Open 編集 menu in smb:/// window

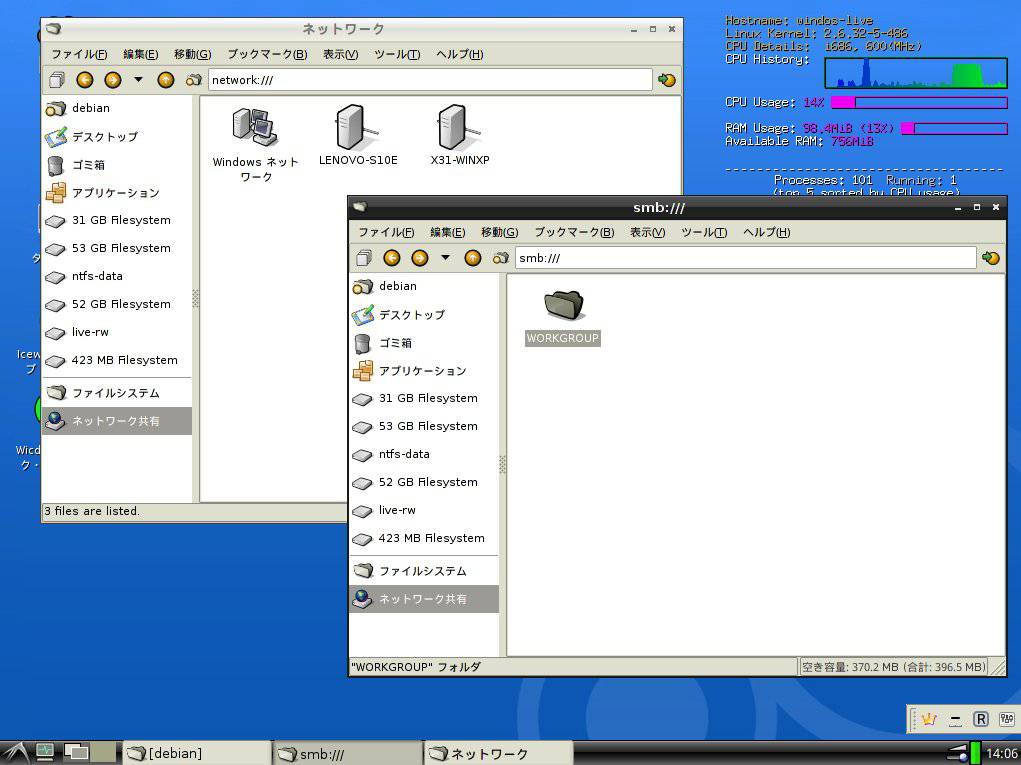pos(447,232)
